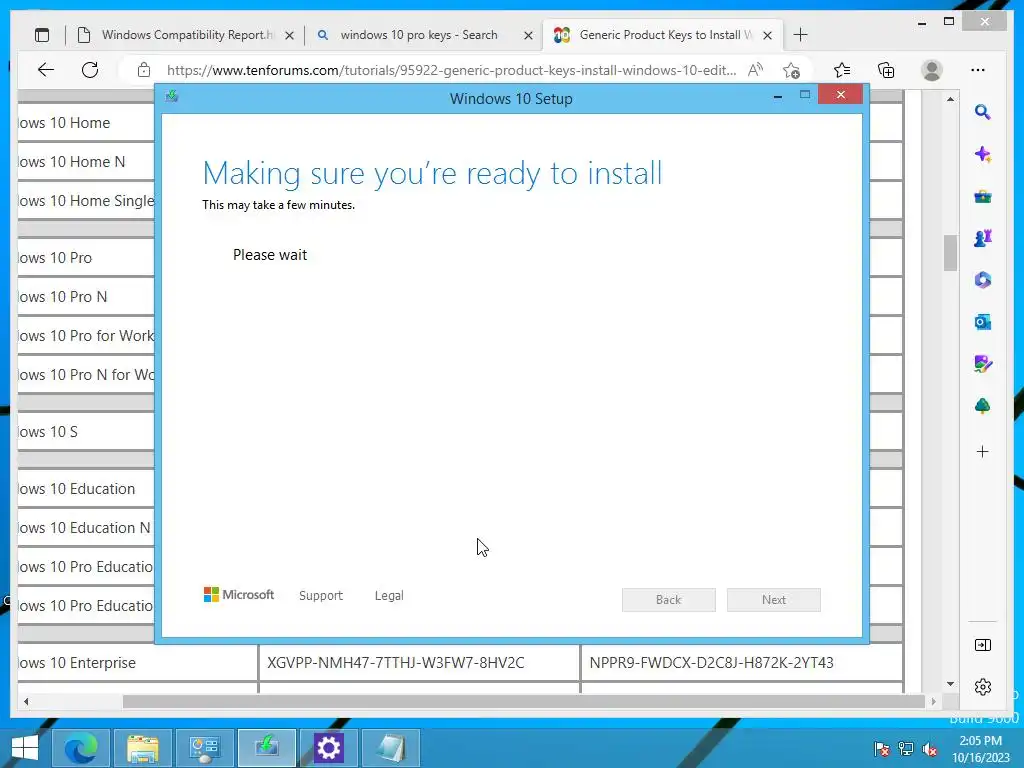Open the Microsoft 365 icon in sidebar

(983, 280)
